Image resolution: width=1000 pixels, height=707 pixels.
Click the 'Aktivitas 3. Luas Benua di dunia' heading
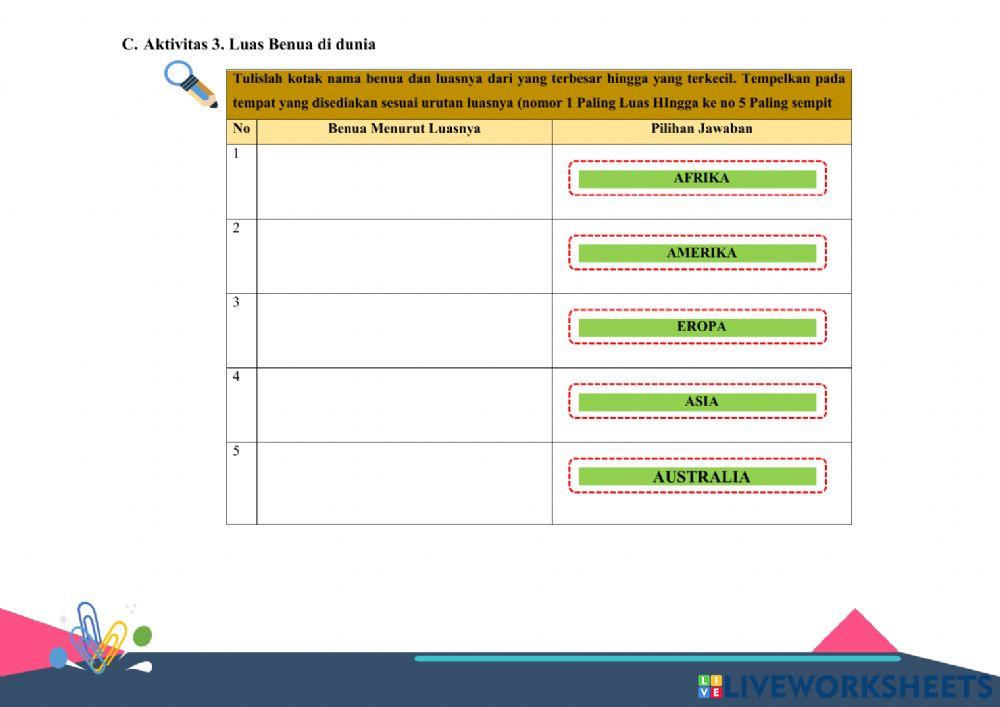[x=259, y=44]
